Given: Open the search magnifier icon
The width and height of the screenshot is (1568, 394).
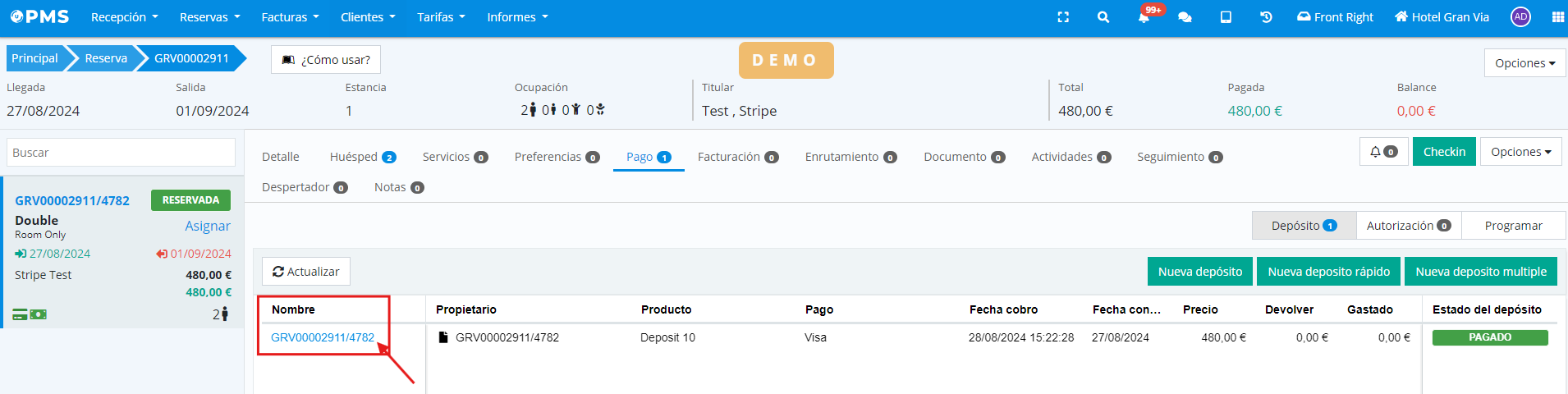Looking at the screenshot, I should click(1103, 17).
